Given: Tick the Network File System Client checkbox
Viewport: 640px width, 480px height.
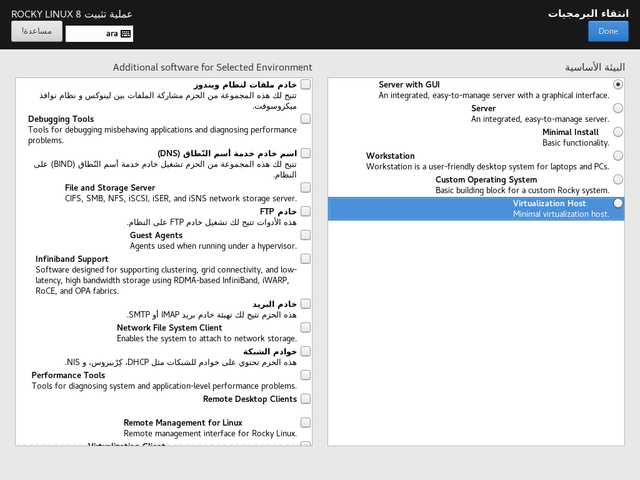Looking at the screenshot, I should pyautogui.click(x=305, y=327).
